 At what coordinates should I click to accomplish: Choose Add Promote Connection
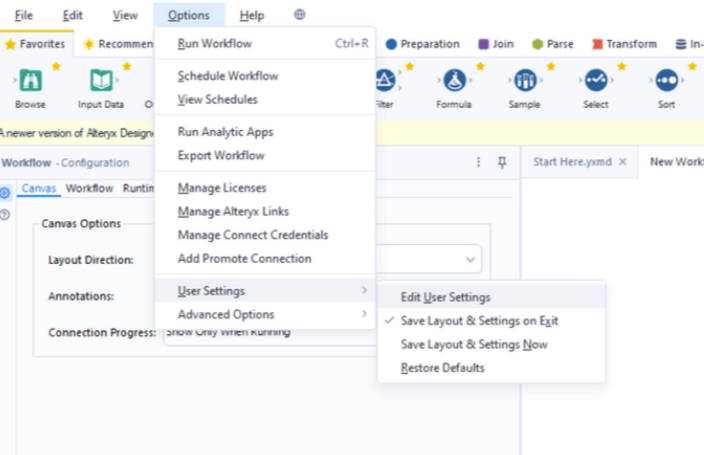(x=265, y=258)
